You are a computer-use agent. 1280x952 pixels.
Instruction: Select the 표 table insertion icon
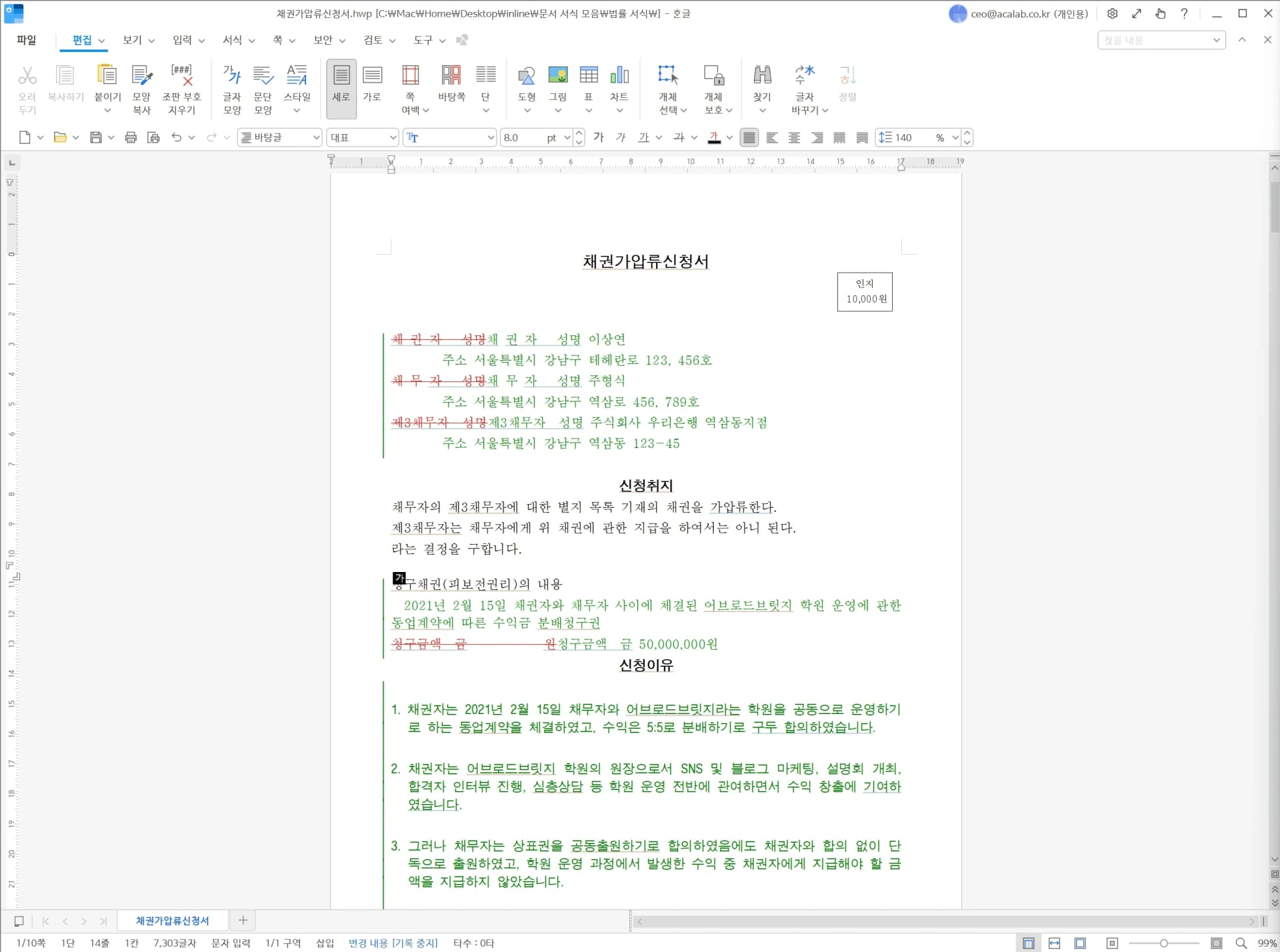pyautogui.click(x=588, y=83)
